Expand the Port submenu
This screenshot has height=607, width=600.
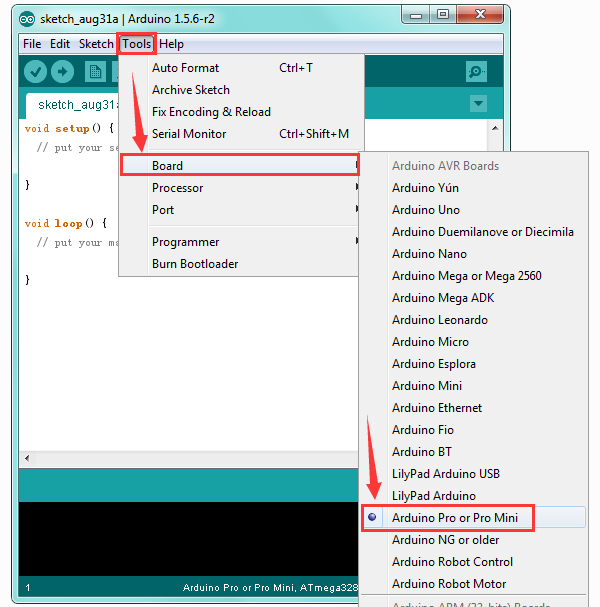[240, 210]
